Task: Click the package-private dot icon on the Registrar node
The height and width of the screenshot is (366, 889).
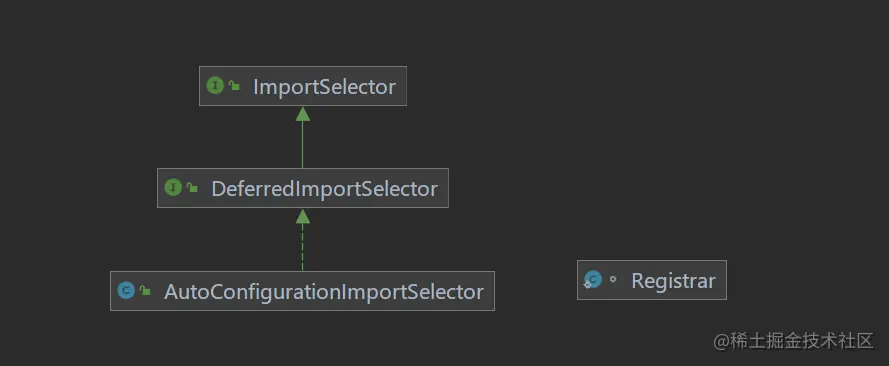Action: tap(612, 279)
